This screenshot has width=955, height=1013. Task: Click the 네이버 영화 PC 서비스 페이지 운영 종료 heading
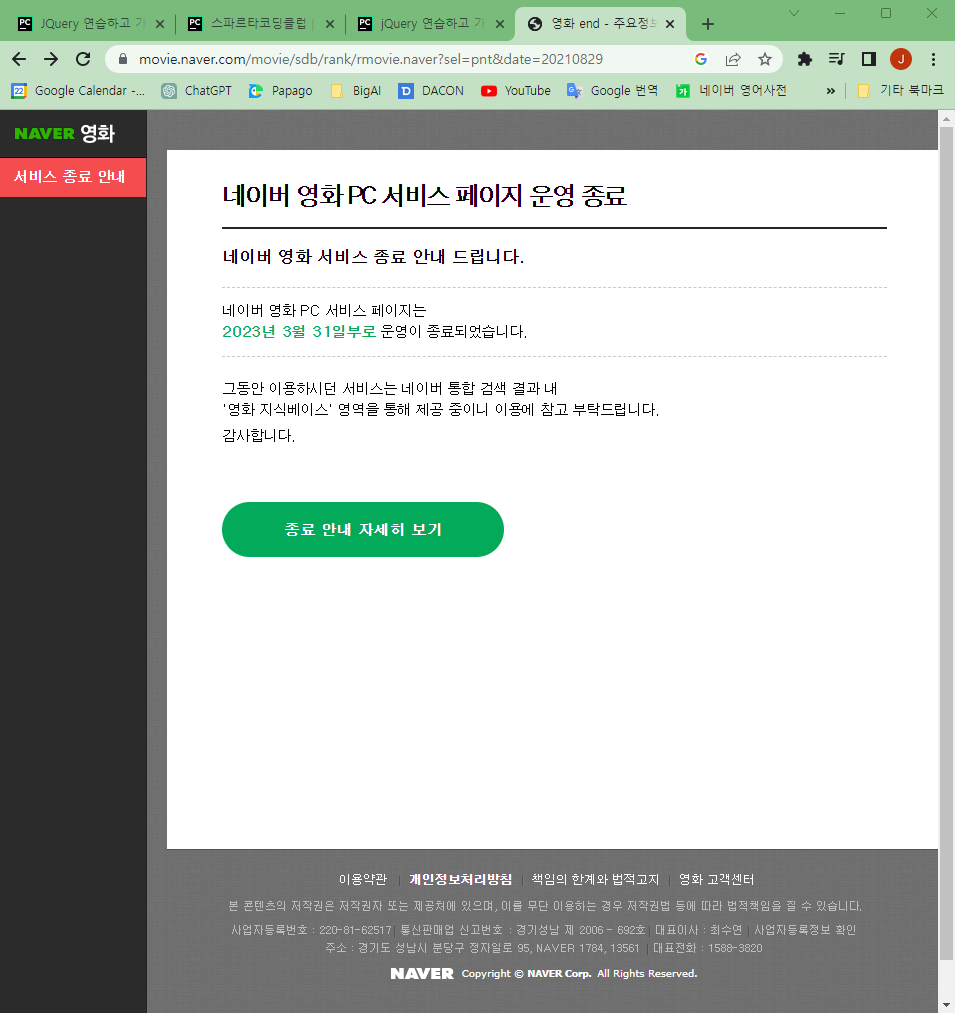(425, 196)
